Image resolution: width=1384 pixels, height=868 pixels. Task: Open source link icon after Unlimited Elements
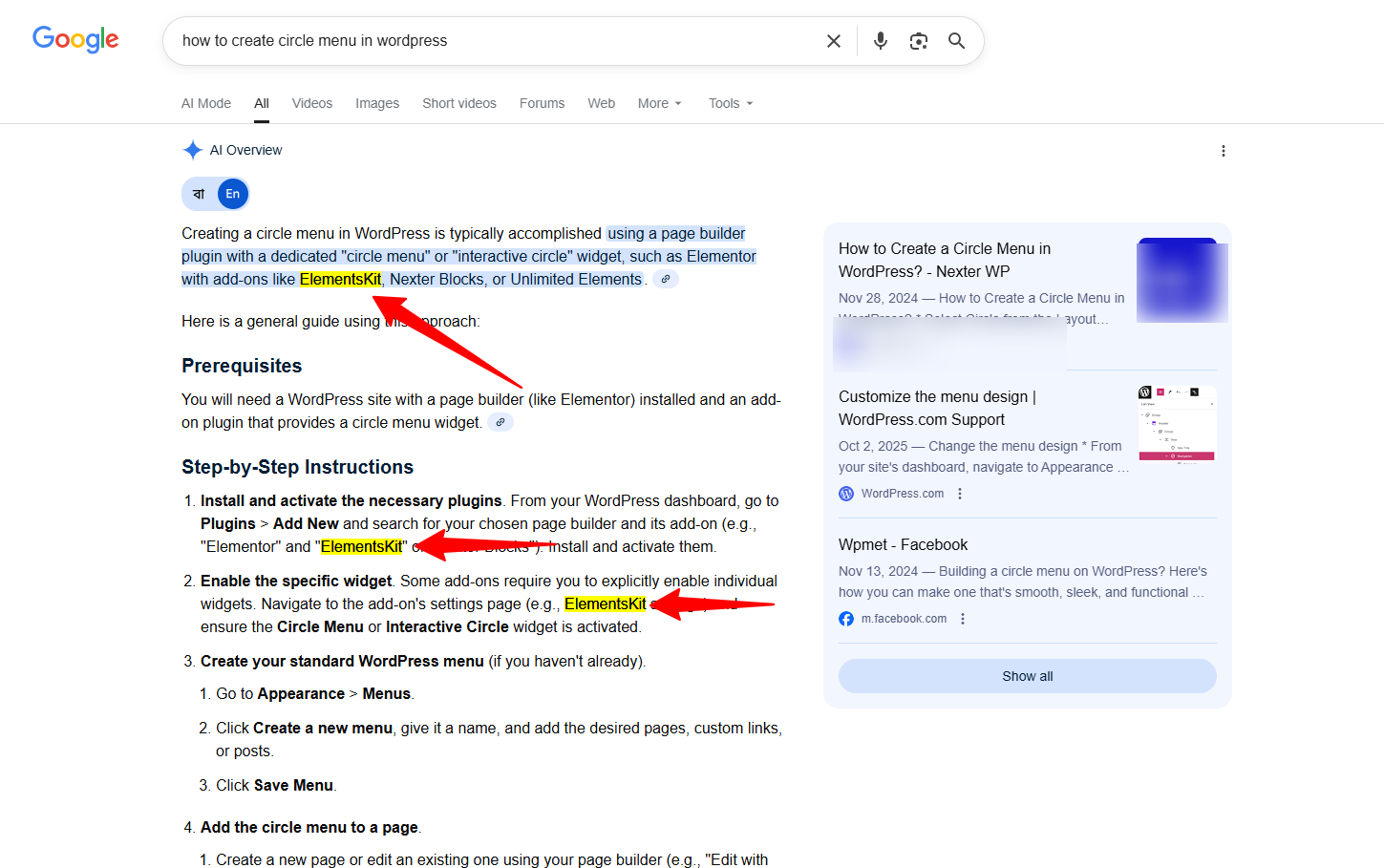[666, 279]
